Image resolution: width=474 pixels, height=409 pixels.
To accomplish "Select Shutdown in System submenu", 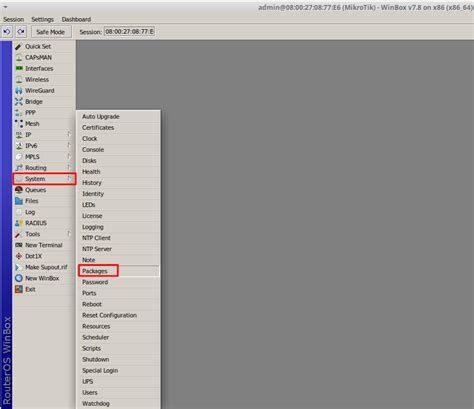I will pyautogui.click(x=118, y=359).
